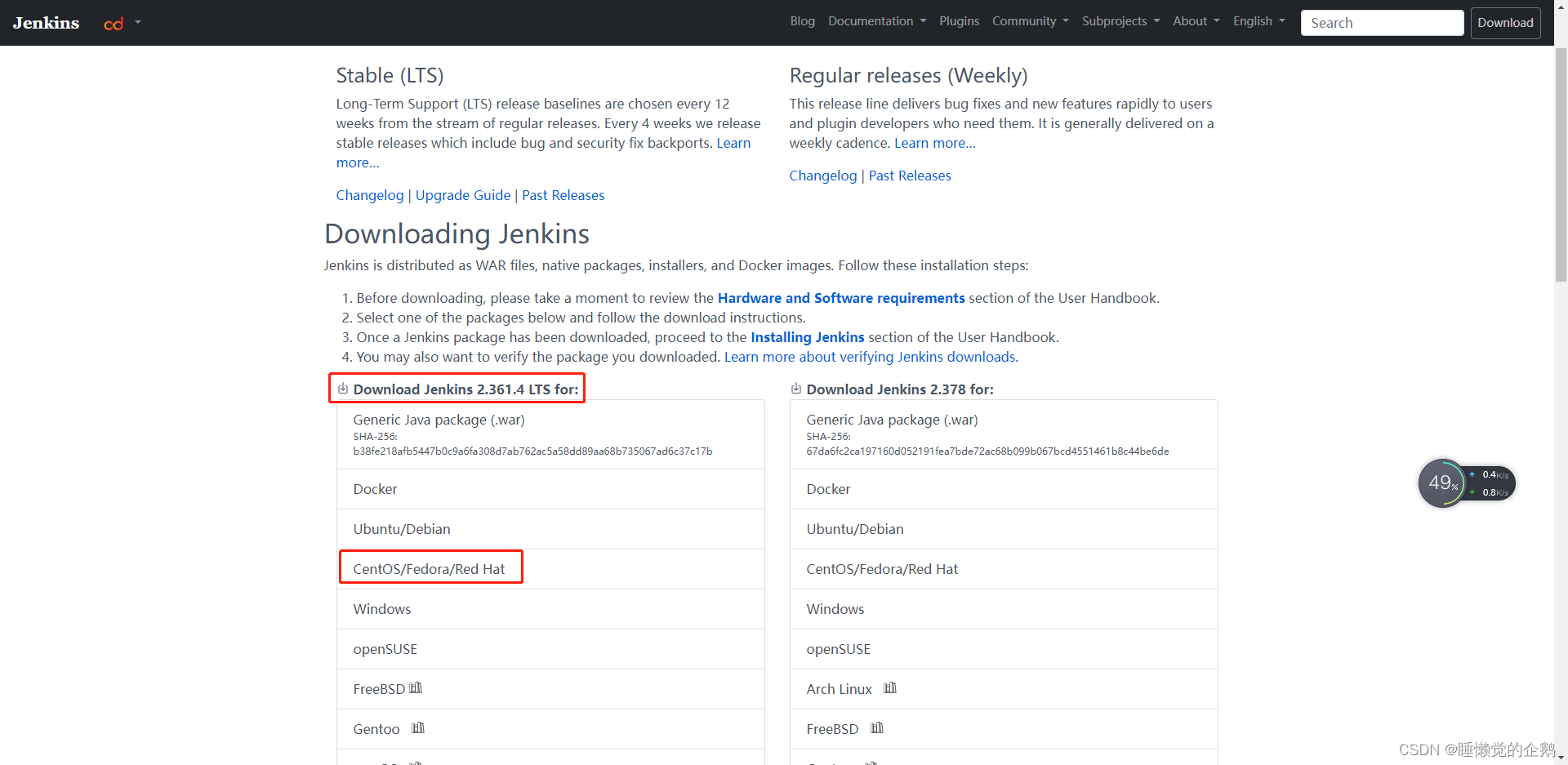Select Ubuntu/Debian under LTS downloads
The image size is (1568, 765).
pos(550,529)
